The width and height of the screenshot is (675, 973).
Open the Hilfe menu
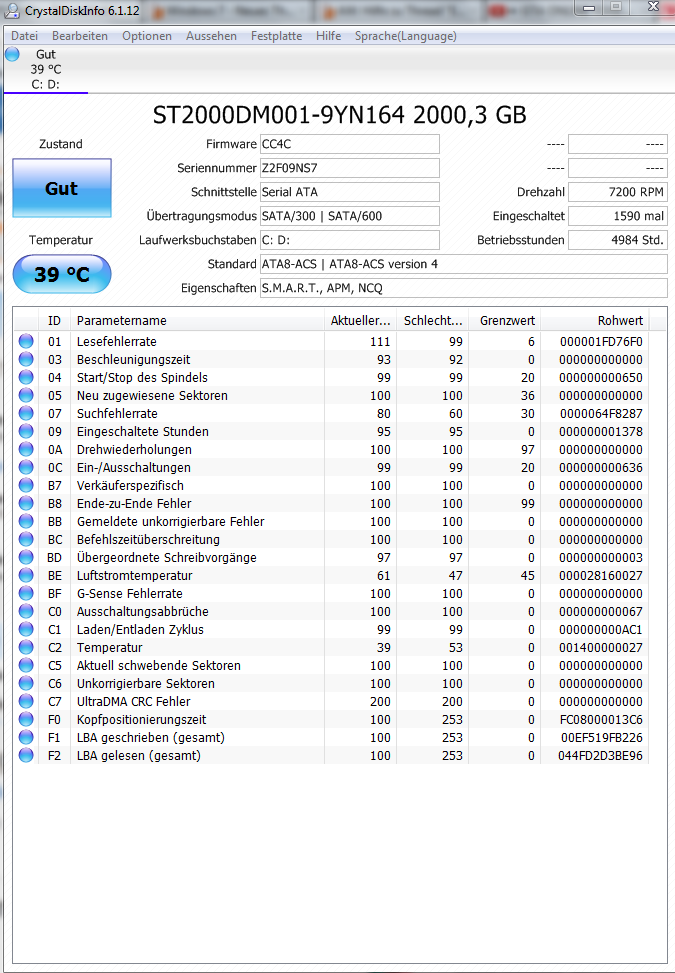[x=329, y=36]
